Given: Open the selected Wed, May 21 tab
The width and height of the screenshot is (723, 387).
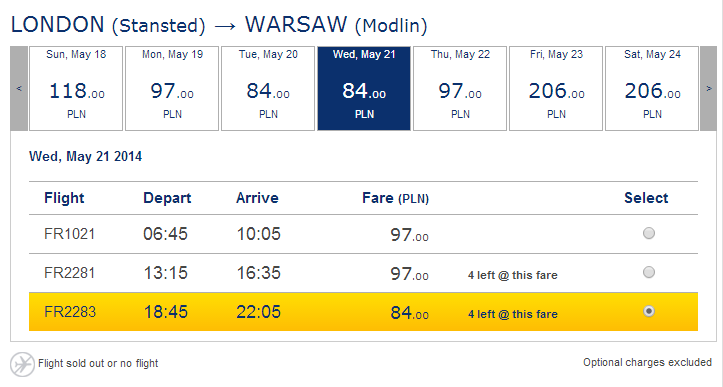Looking at the screenshot, I should coord(364,88).
